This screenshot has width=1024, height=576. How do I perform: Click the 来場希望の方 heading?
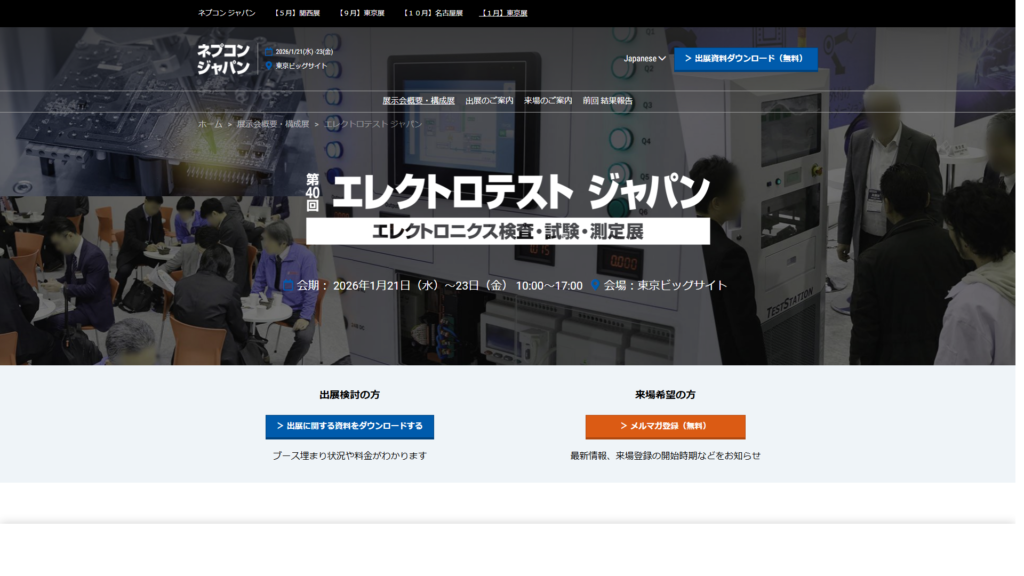click(665, 394)
